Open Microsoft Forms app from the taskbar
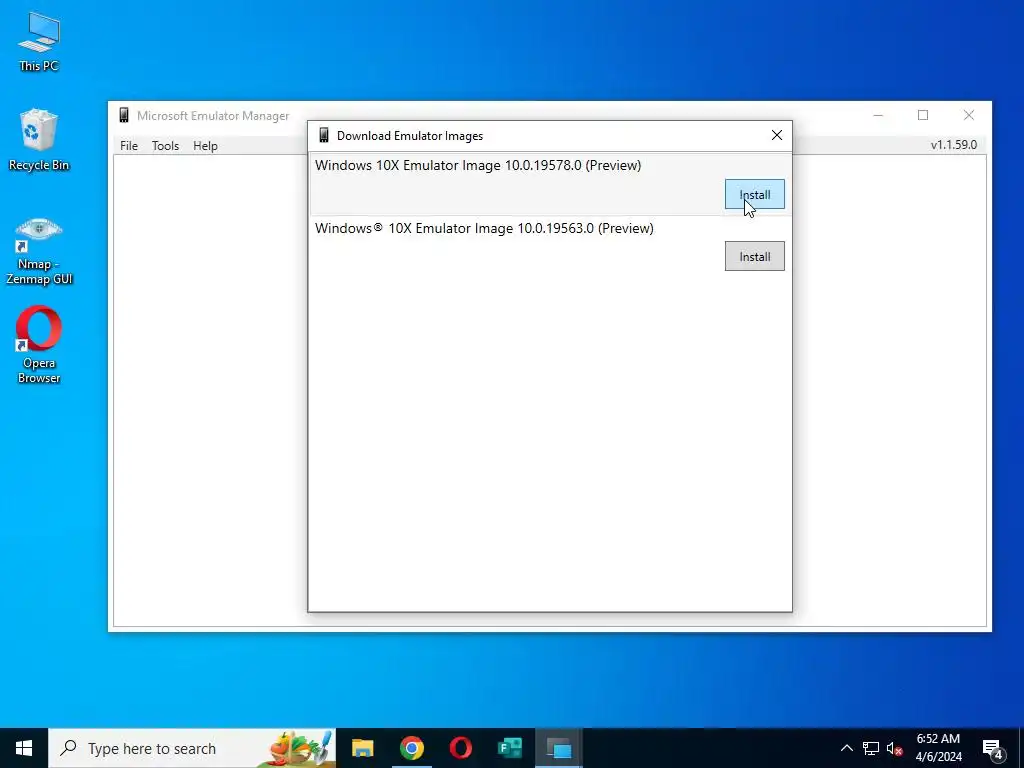Viewport: 1024px width, 768px height. coord(509,748)
